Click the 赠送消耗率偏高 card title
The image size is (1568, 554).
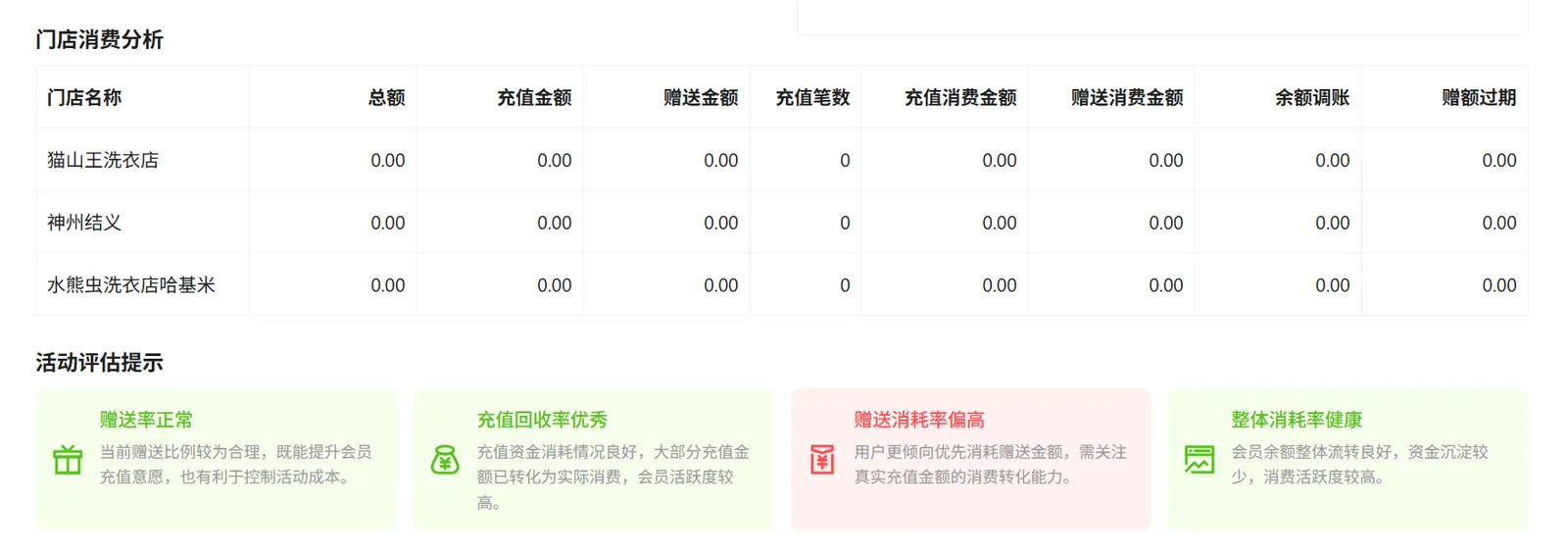[919, 420]
